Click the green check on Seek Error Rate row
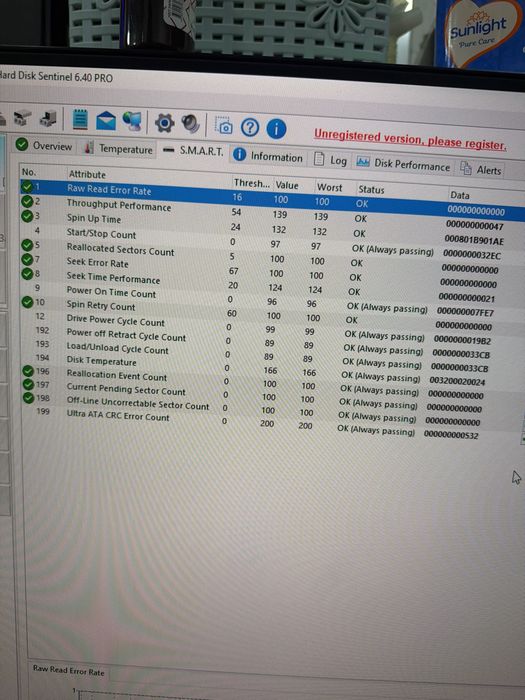The height and width of the screenshot is (700, 525). [27, 259]
